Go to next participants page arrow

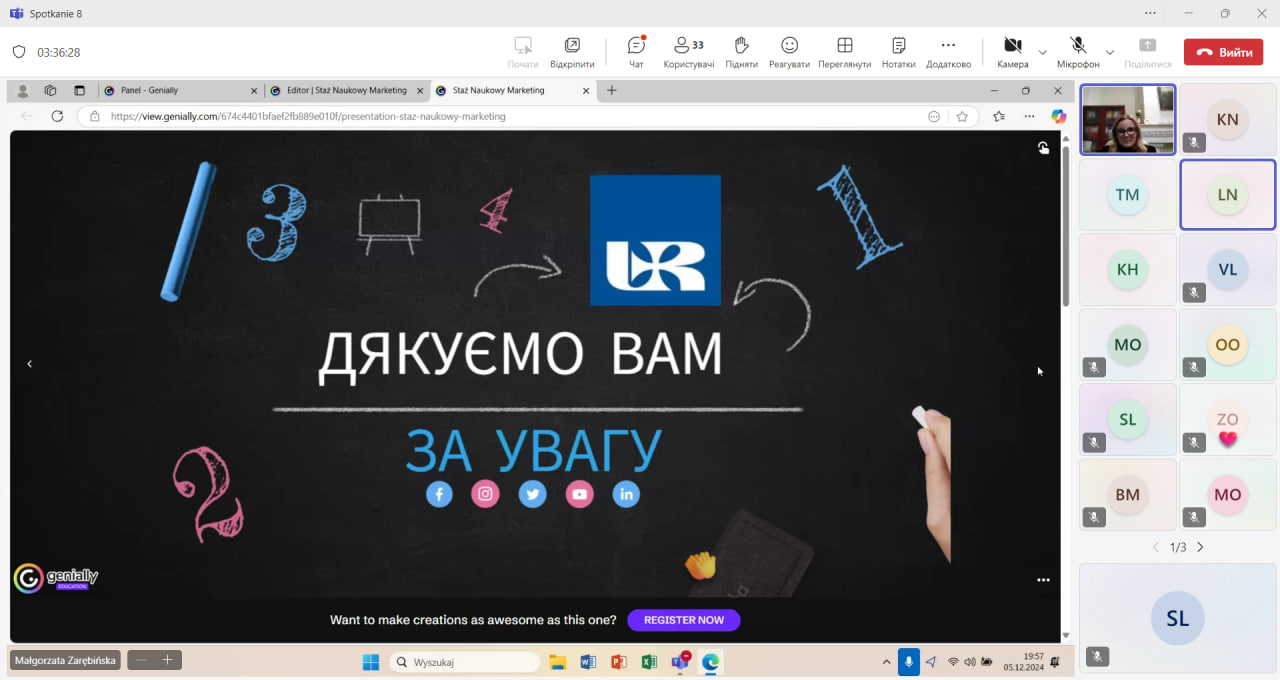click(1200, 547)
